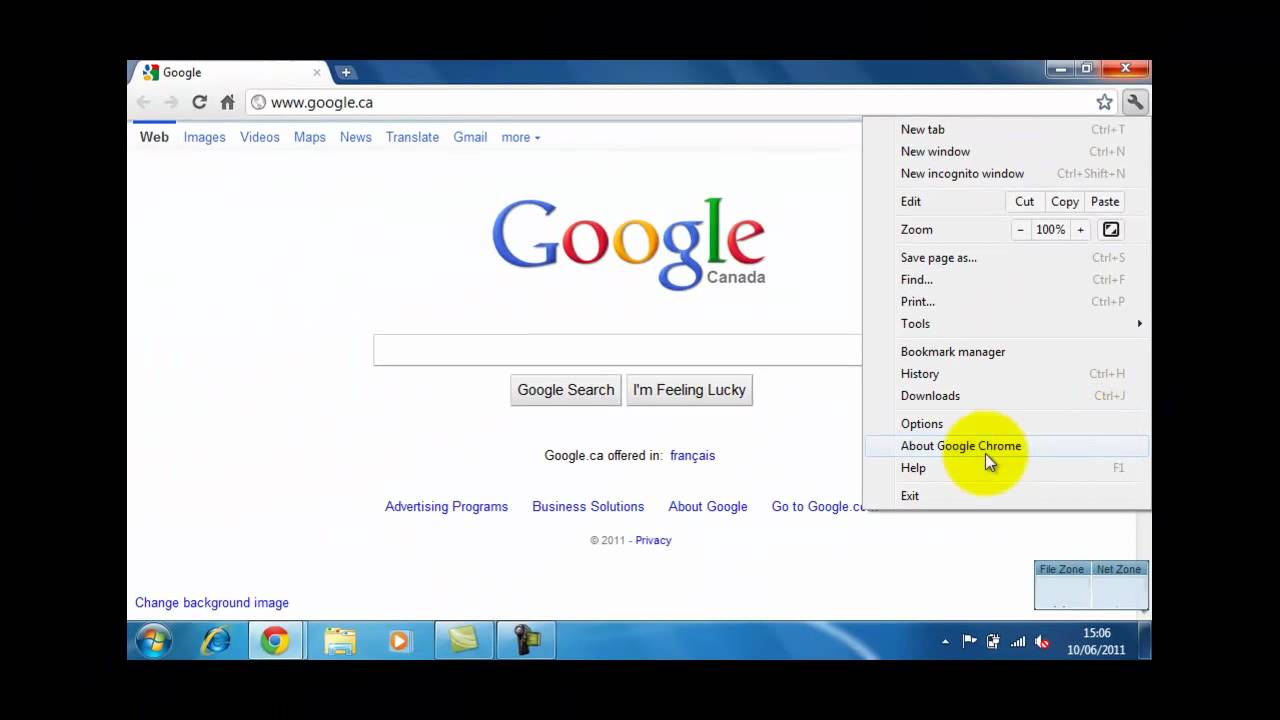Launch Windows Media Player from the taskbar

[x=400, y=641]
